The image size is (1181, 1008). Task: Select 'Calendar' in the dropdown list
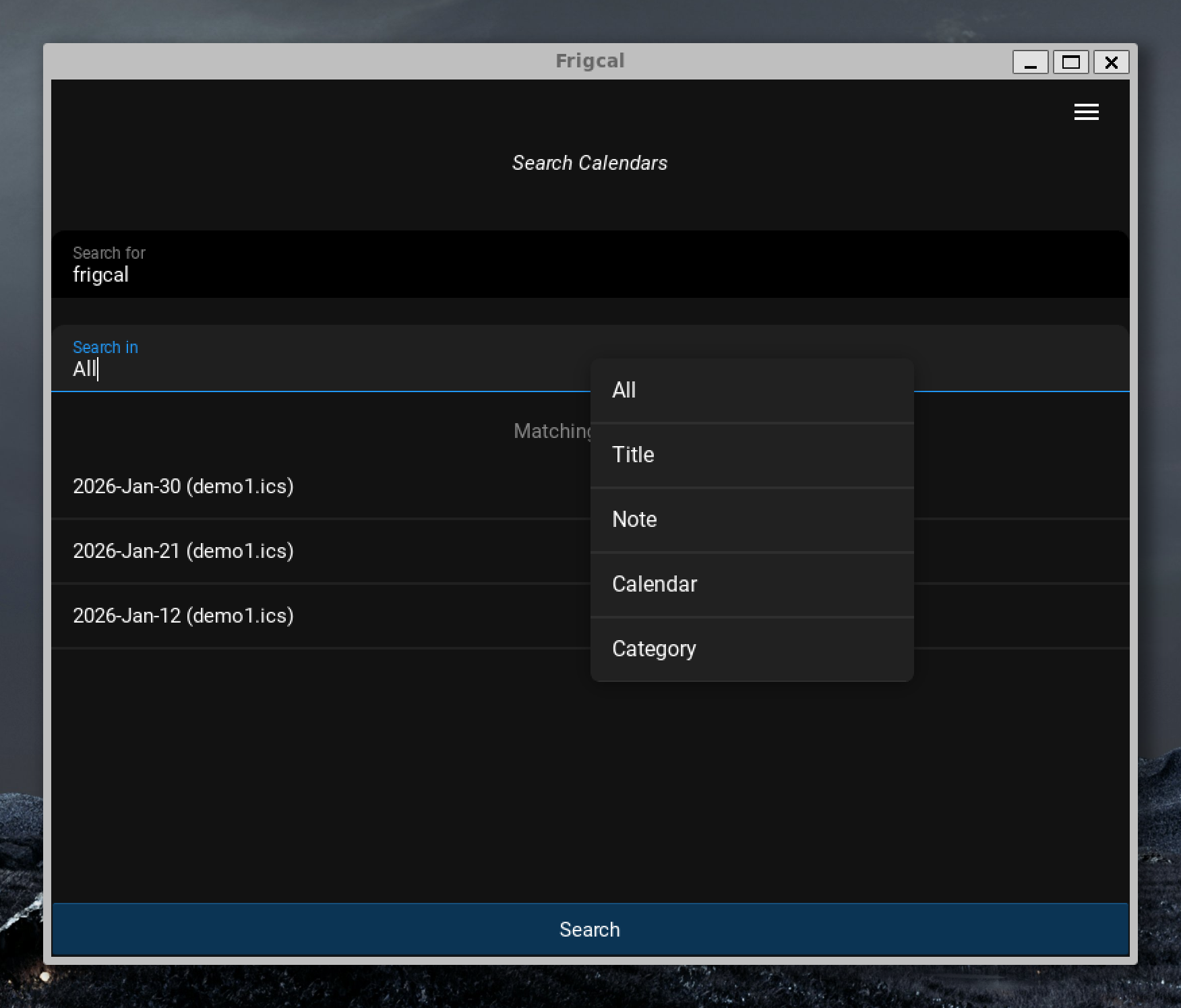tap(752, 584)
